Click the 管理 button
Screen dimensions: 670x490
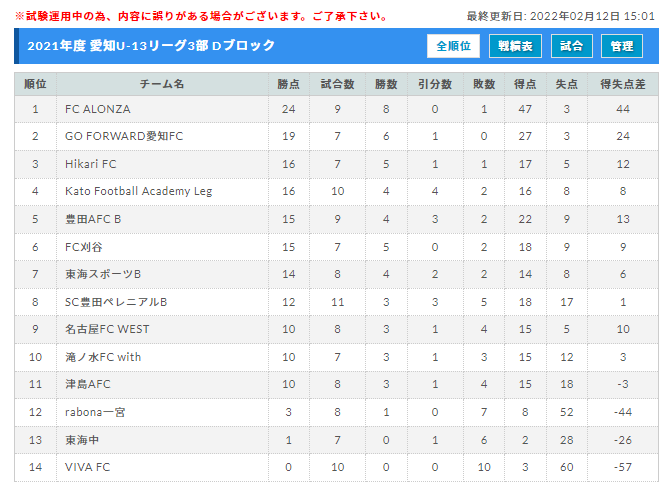622,46
